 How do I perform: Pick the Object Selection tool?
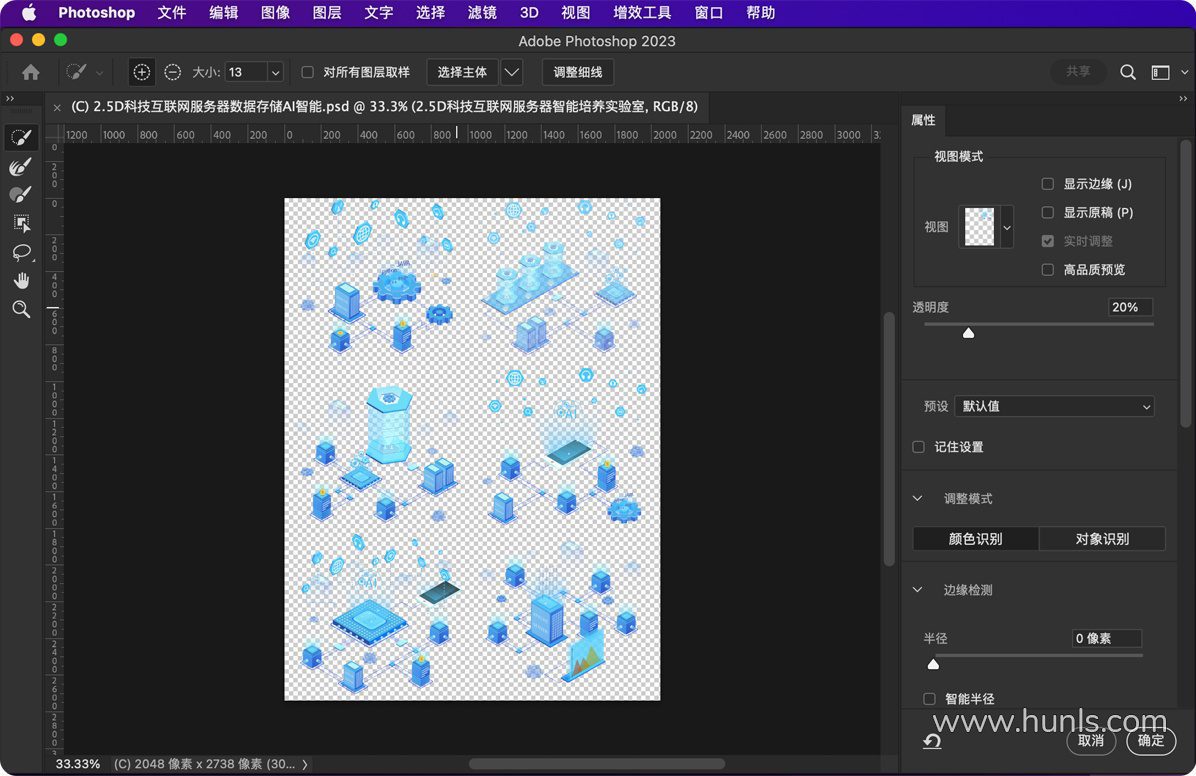pos(21,223)
